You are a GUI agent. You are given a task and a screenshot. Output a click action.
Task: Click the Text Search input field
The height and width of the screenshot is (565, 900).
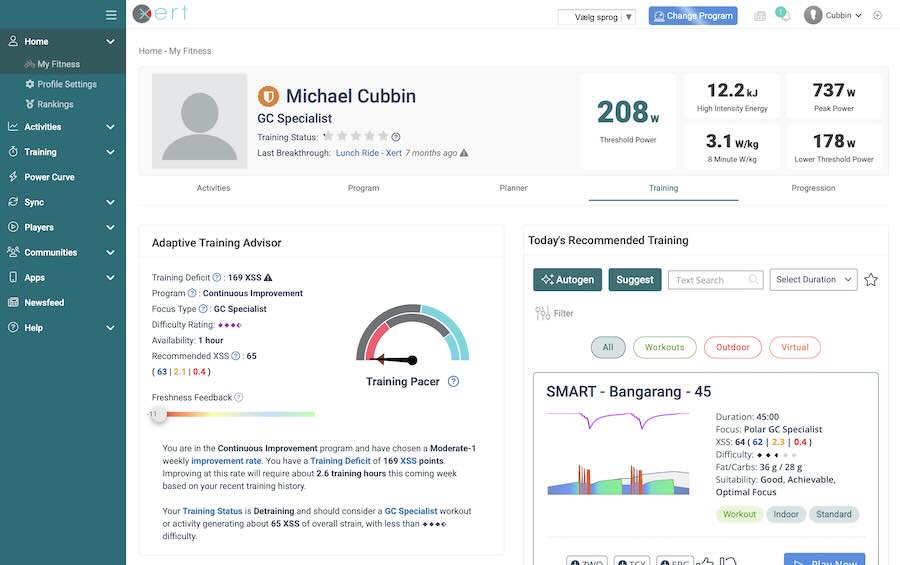pyautogui.click(x=708, y=280)
